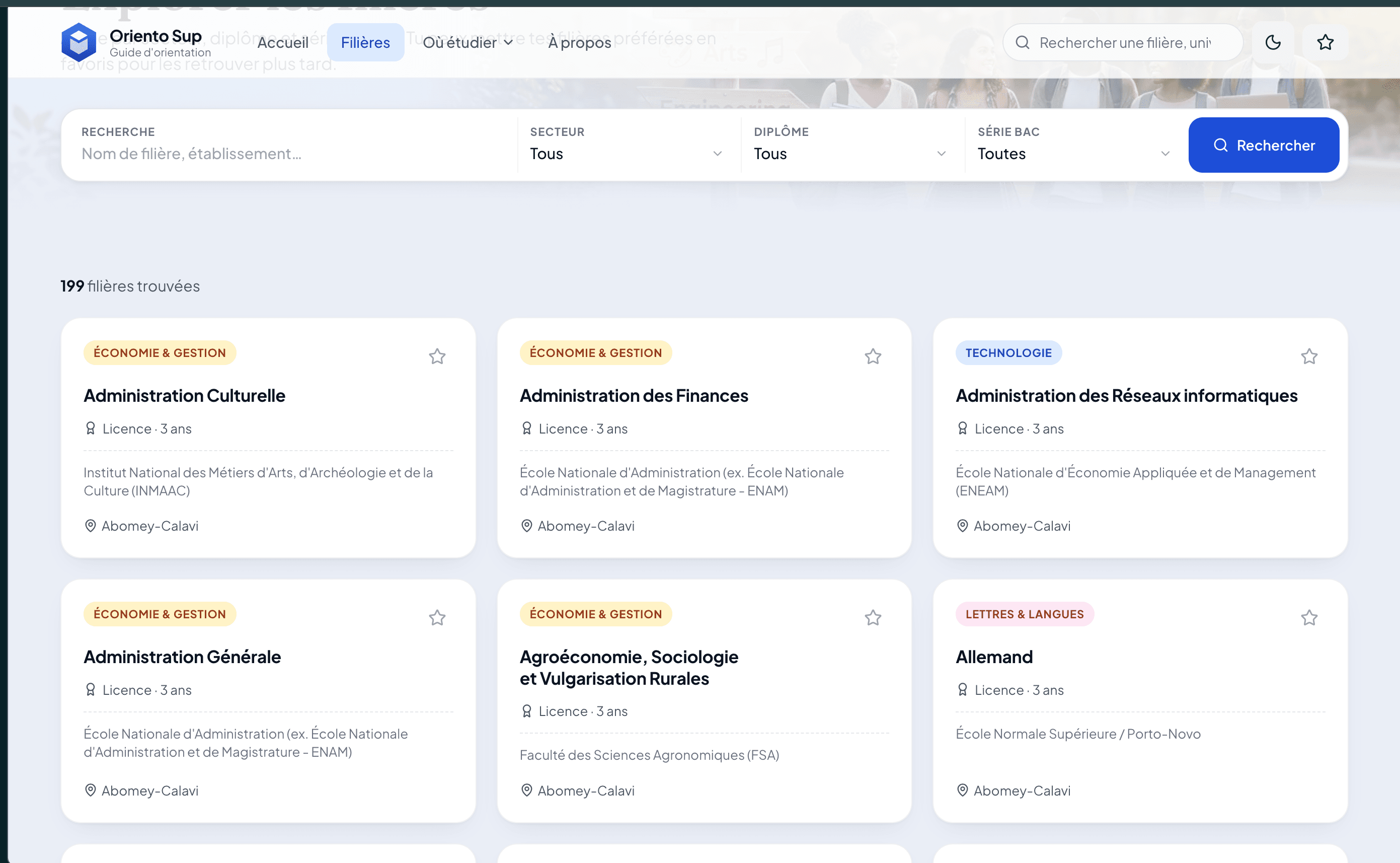Open favorites via header star icon
The height and width of the screenshot is (863, 1400).
pyautogui.click(x=1325, y=42)
